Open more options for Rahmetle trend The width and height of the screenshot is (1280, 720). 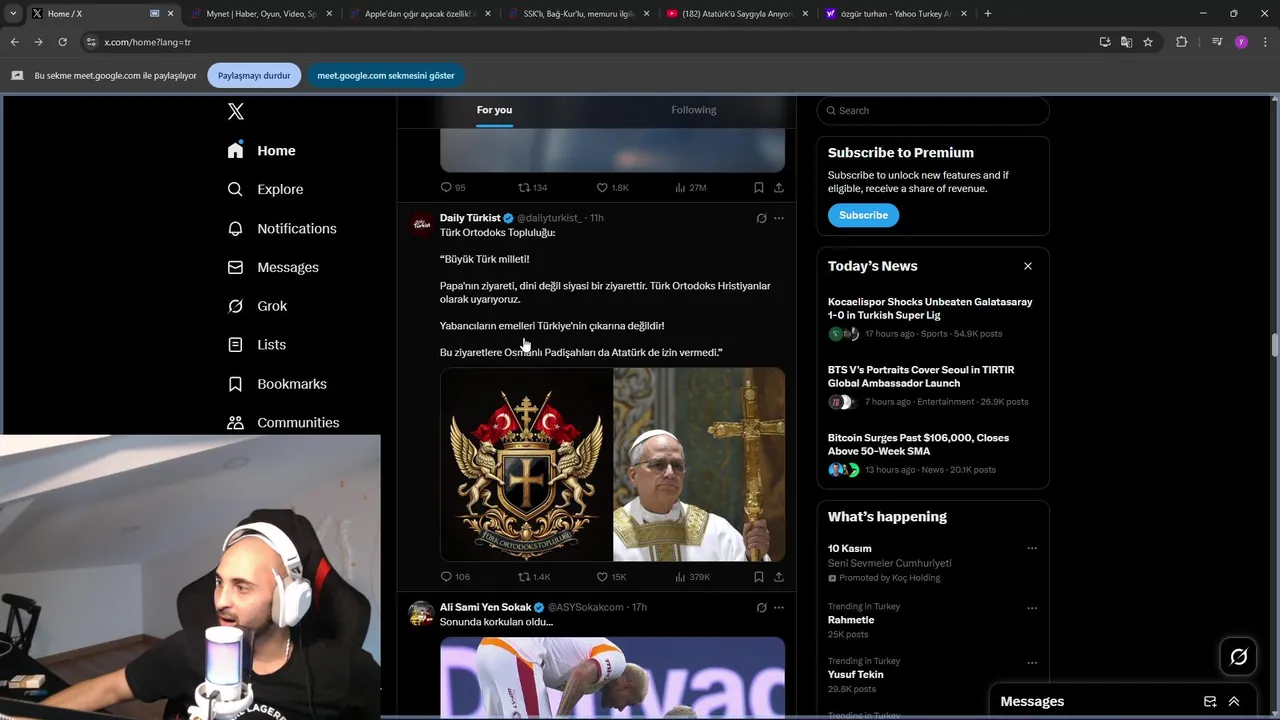tap(1032, 608)
